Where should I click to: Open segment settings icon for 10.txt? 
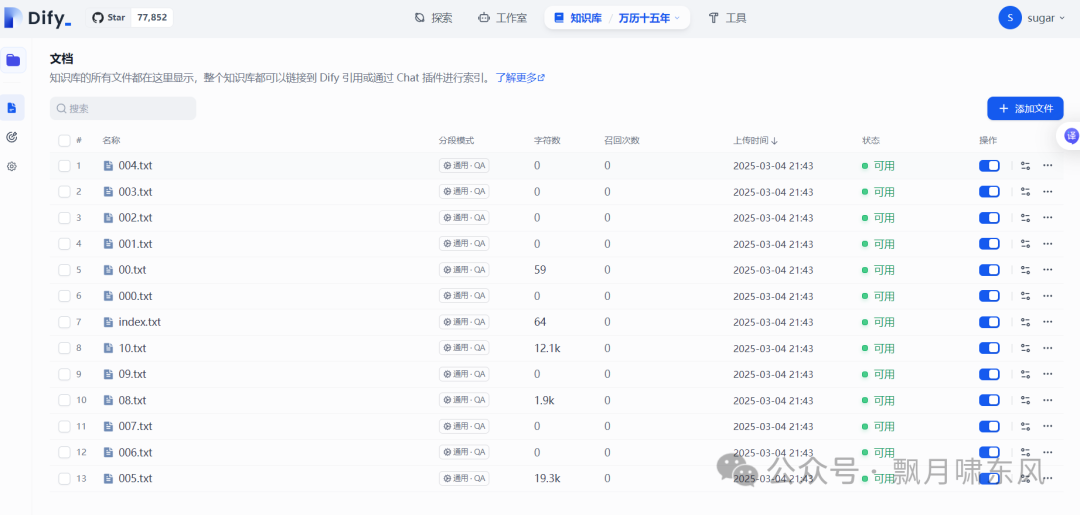1026,348
